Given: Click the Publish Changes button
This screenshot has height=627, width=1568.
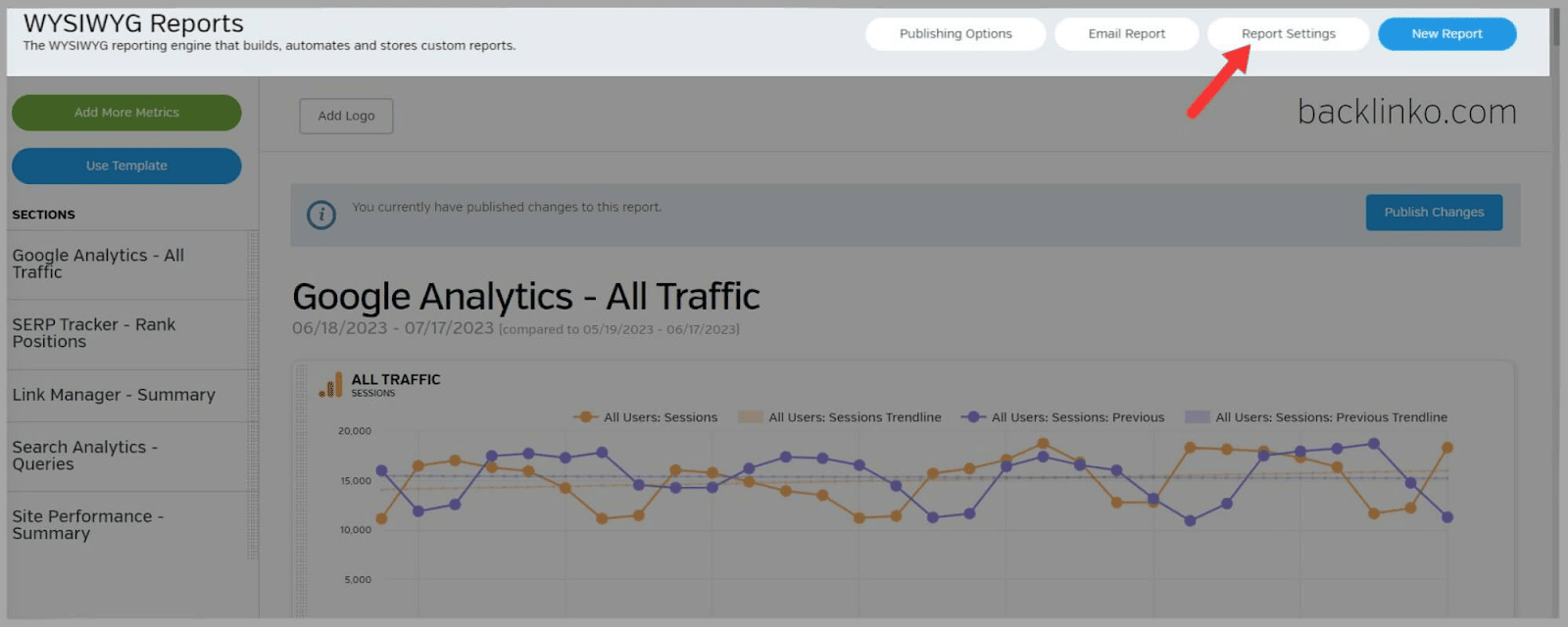Looking at the screenshot, I should point(1434,213).
